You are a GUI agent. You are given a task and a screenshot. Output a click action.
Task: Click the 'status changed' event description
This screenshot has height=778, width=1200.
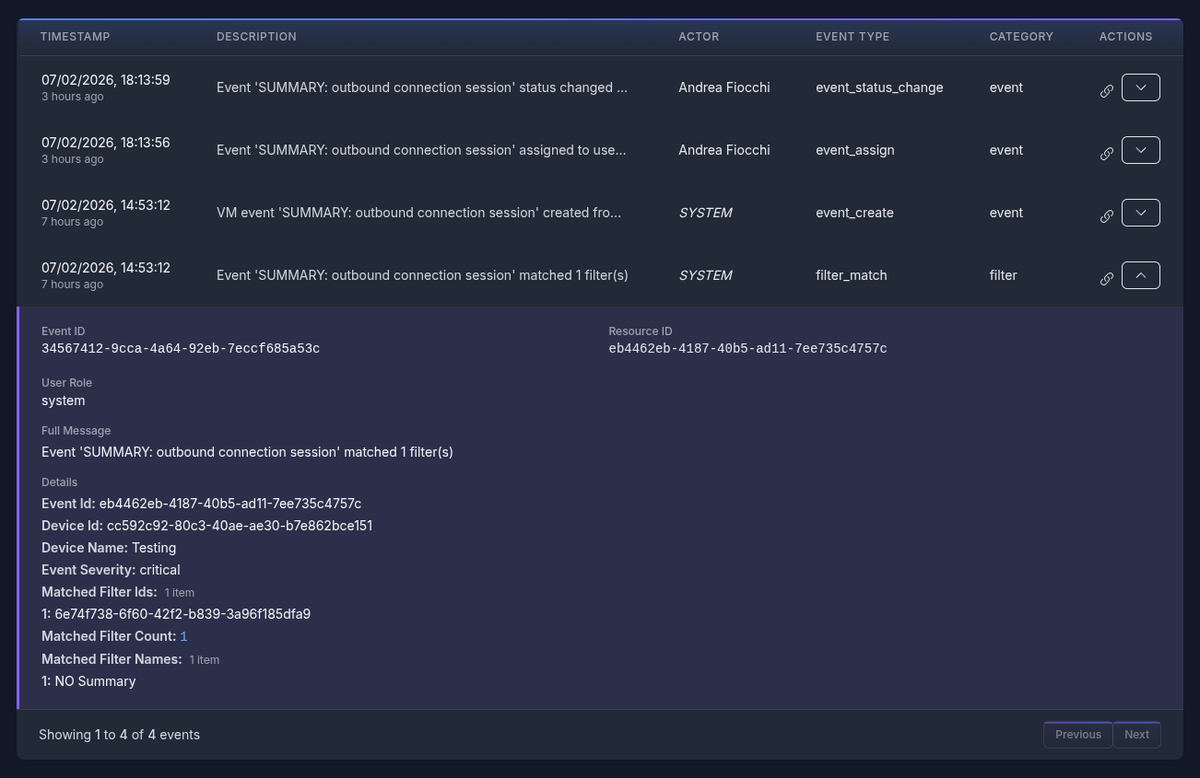click(x=421, y=88)
